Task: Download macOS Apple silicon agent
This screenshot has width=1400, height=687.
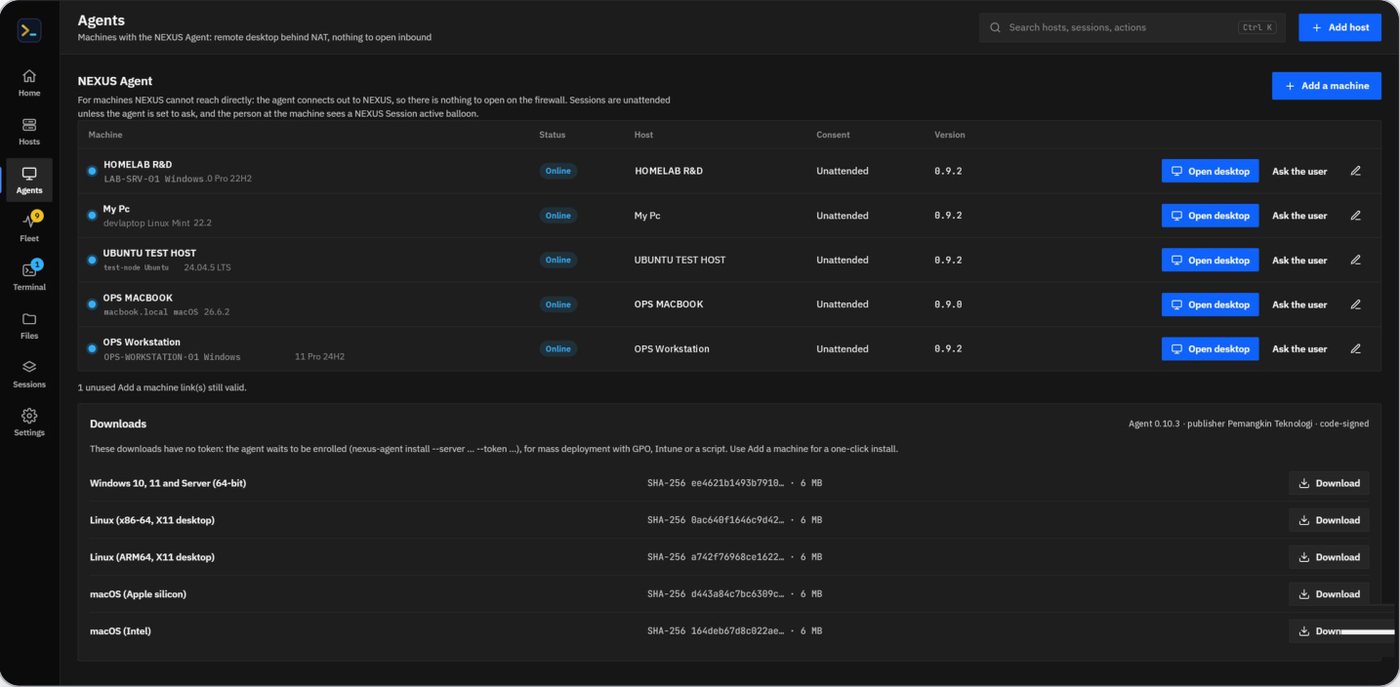Action: point(1329,594)
